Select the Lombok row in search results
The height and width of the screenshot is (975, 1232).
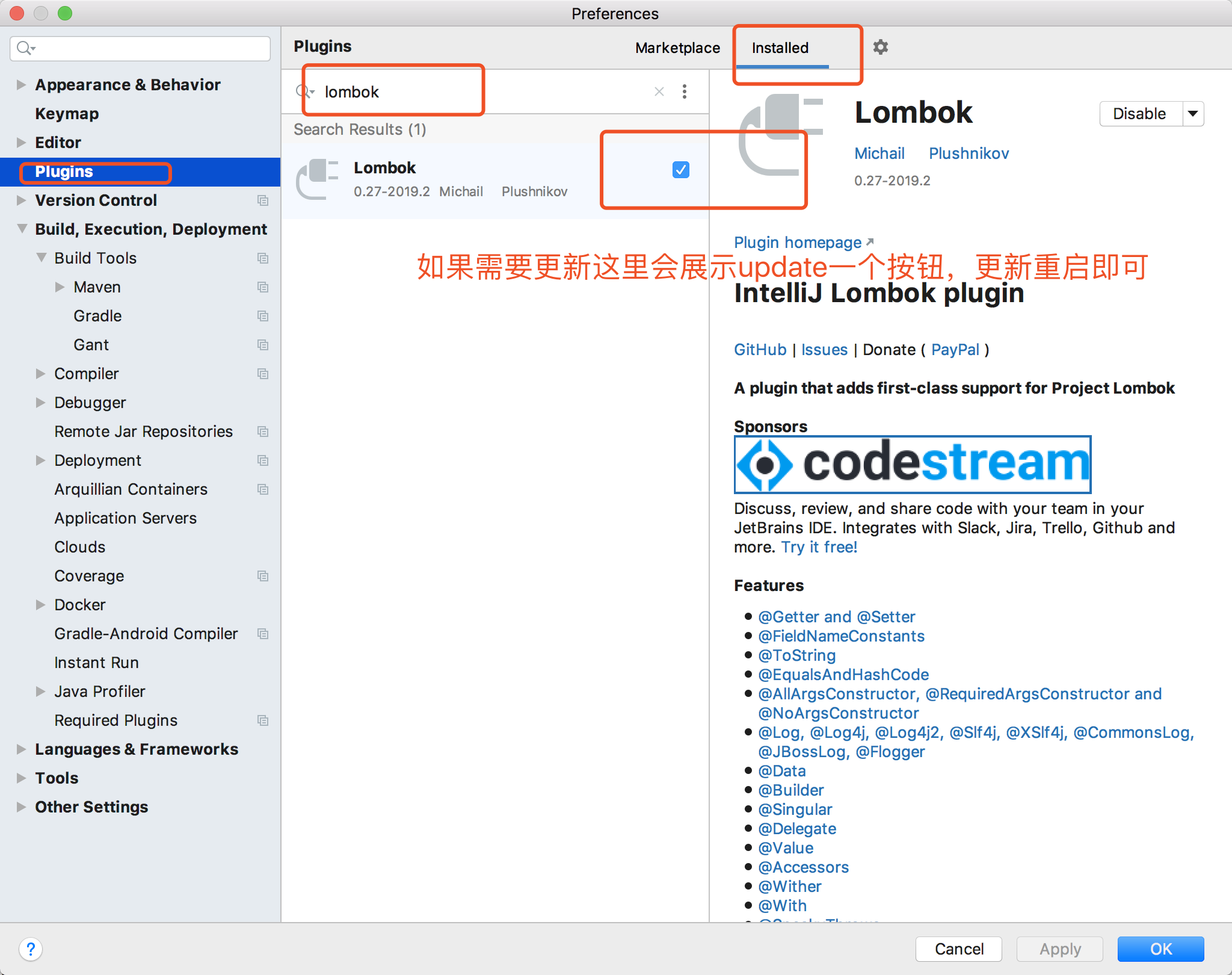495,180
